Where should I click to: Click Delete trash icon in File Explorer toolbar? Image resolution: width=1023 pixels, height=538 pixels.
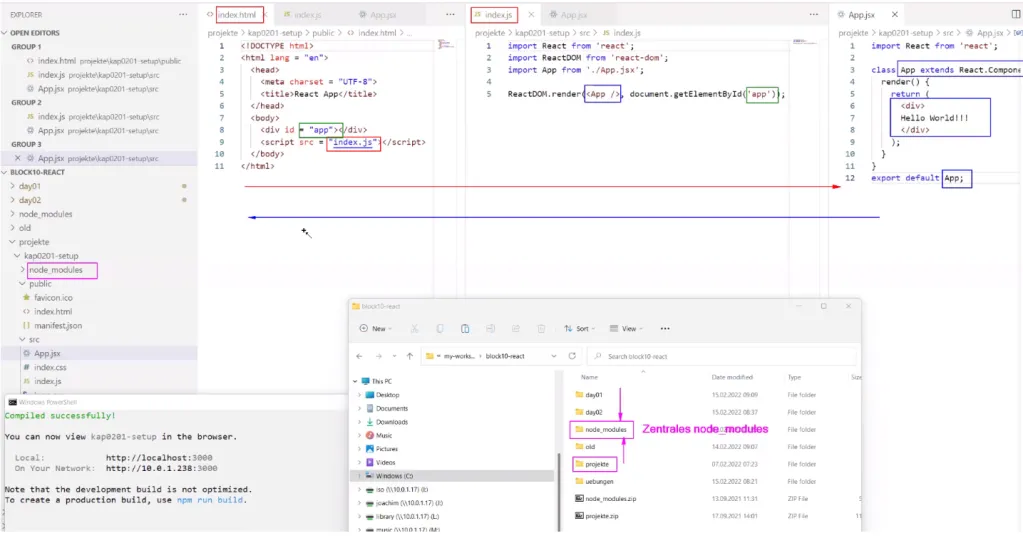541,329
